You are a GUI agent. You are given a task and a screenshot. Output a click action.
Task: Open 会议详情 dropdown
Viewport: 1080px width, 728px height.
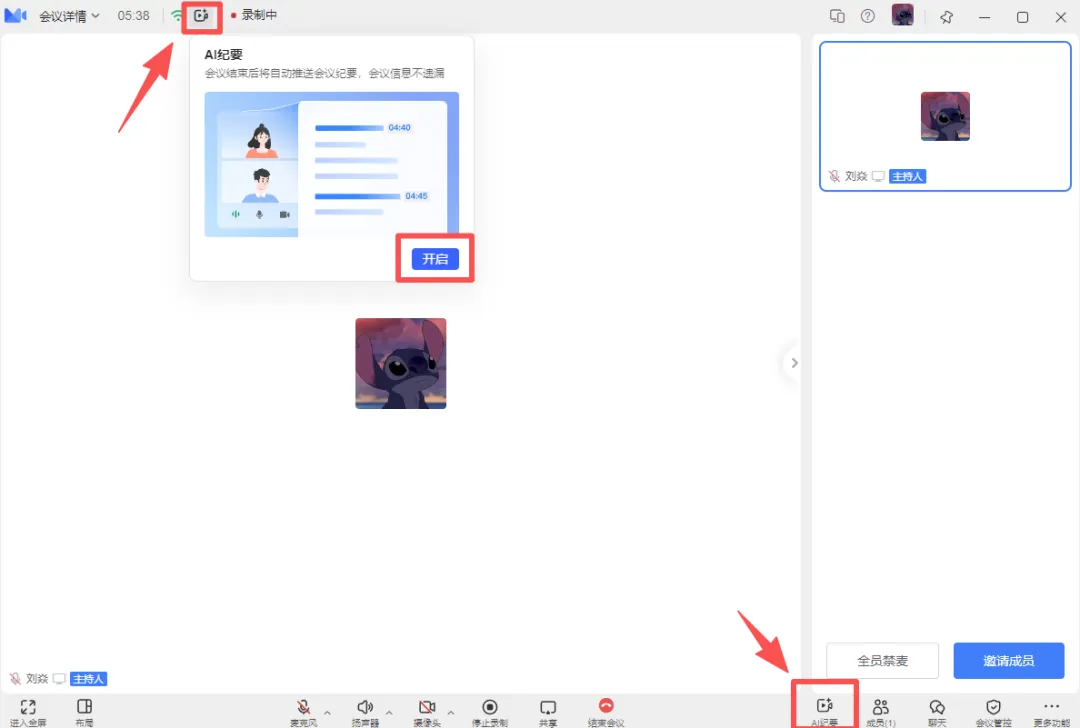[69, 16]
